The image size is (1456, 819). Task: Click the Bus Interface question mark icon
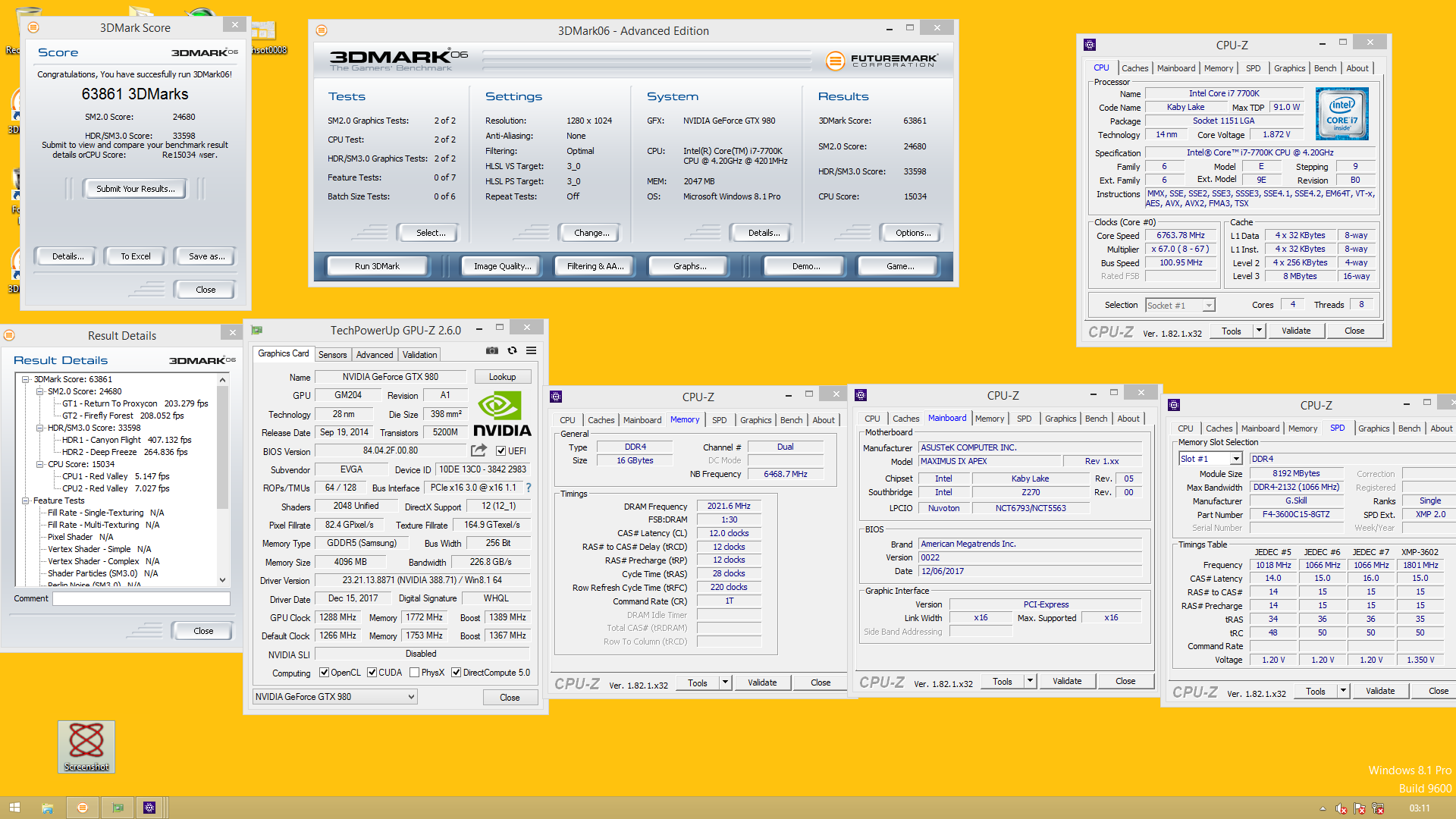point(529,488)
